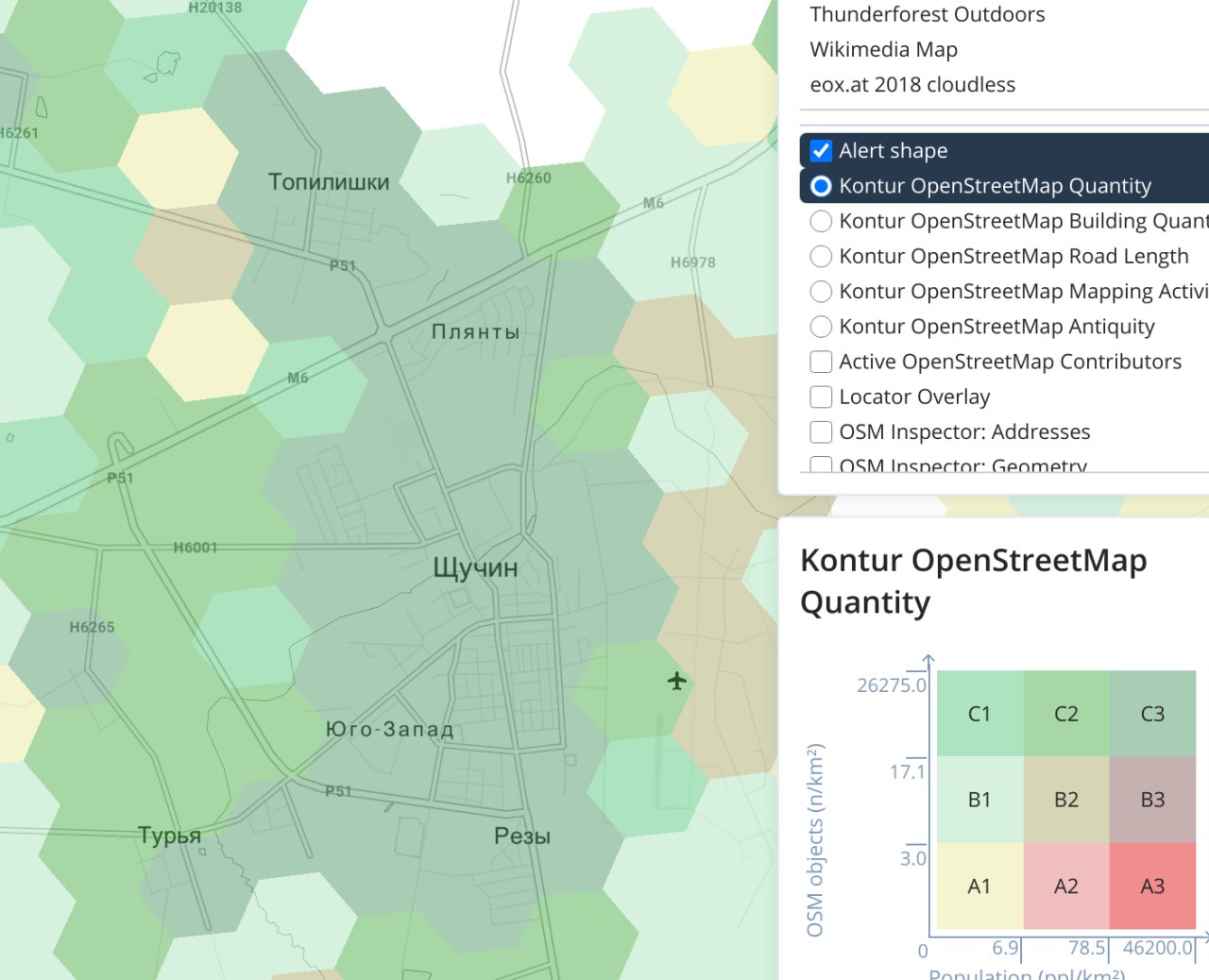Click the Резы village label

coord(522,836)
